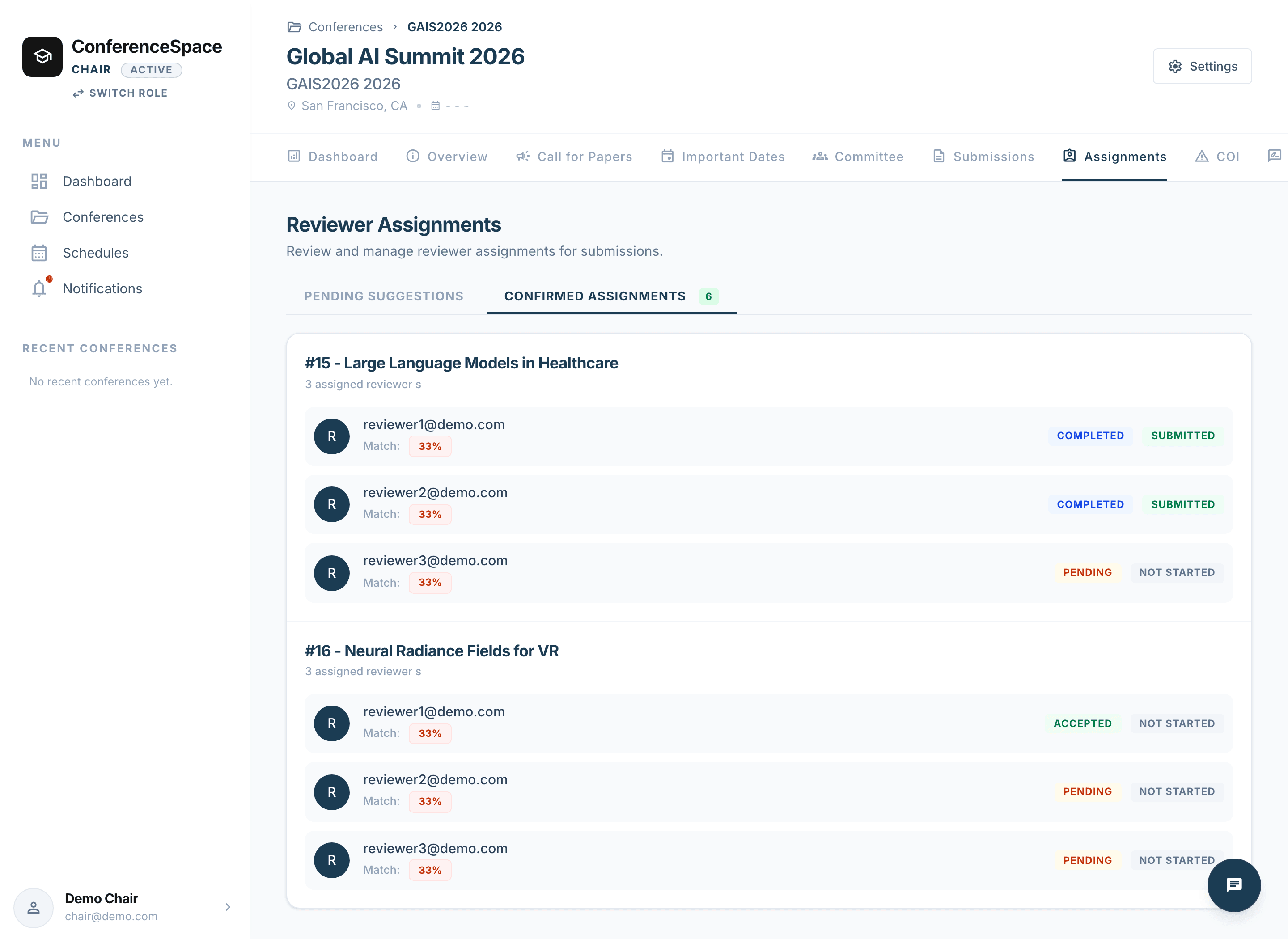Screen dimensions: 1288x939
Task: Expand the Demo Chair profile chevron
Action: point(228,907)
